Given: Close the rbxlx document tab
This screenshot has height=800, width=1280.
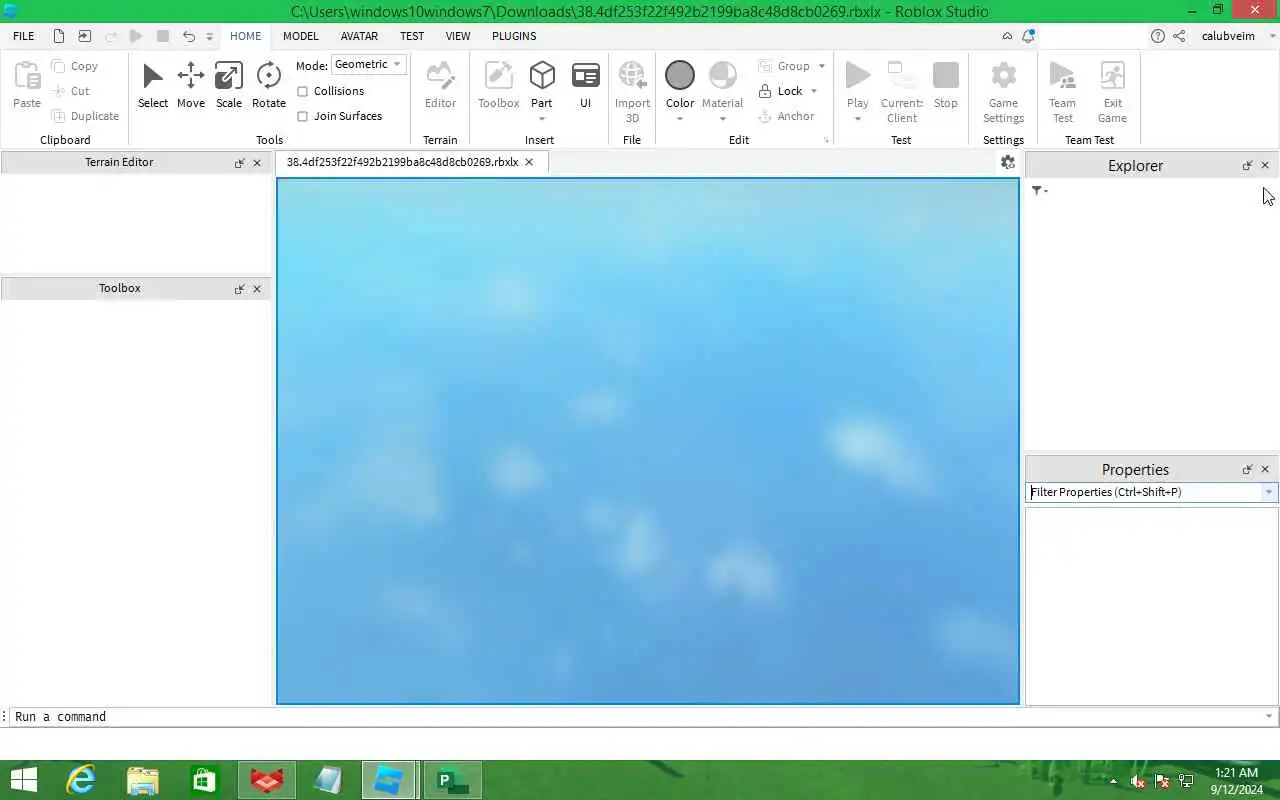Looking at the screenshot, I should coord(529,162).
